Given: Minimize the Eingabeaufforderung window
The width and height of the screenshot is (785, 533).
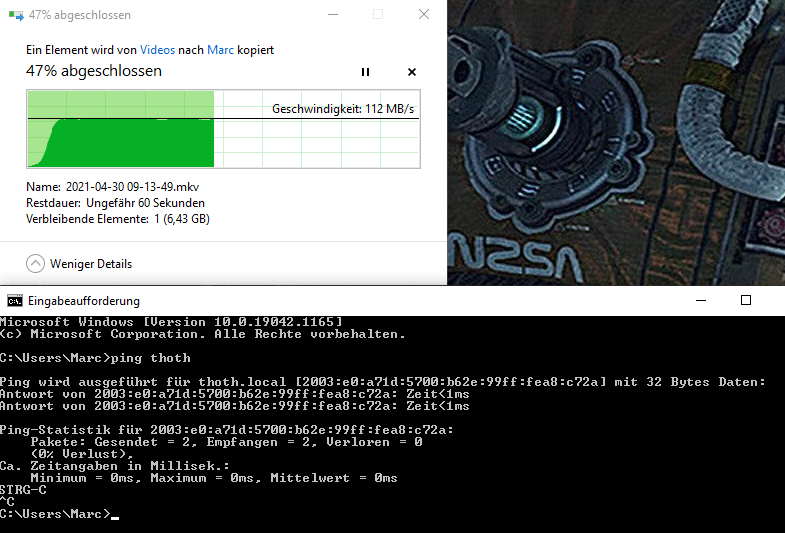Looking at the screenshot, I should (701, 300).
